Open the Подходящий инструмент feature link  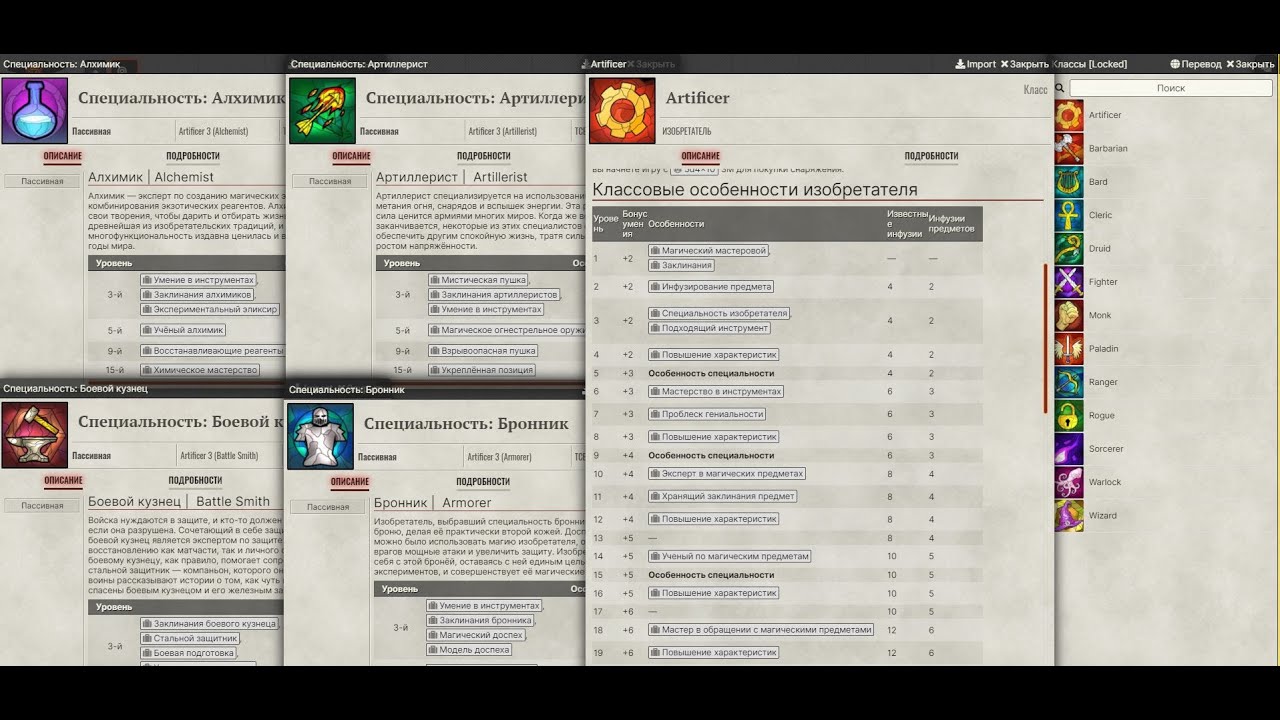[709, 328]
